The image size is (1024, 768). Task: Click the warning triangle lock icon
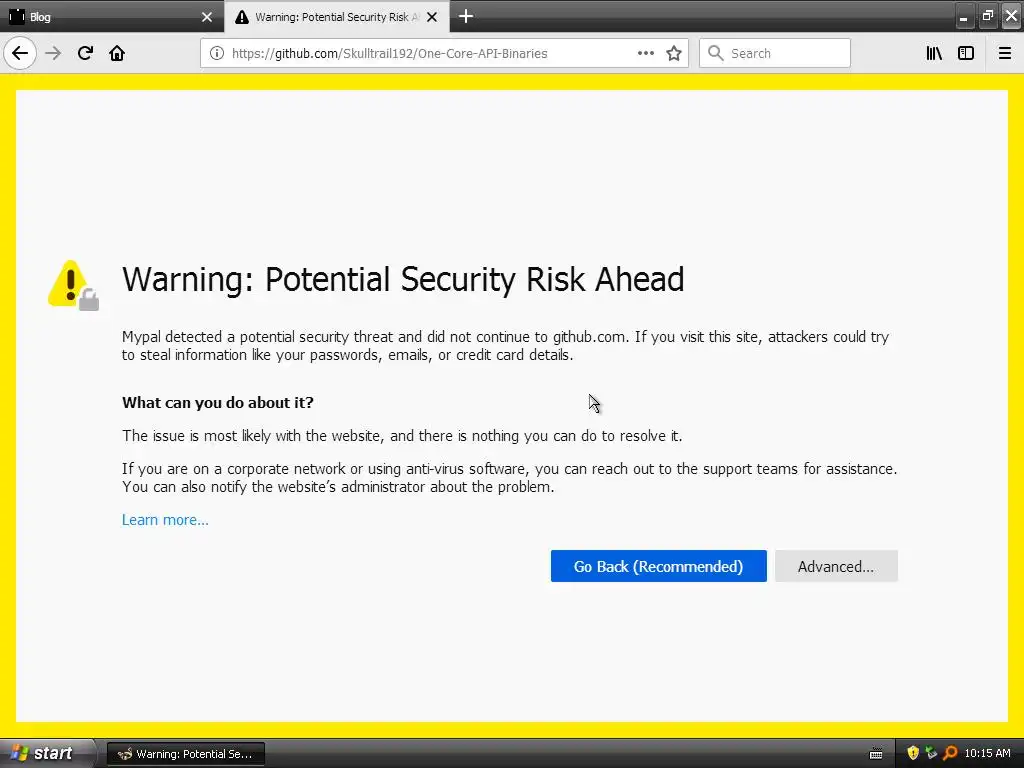coord(73,285)
